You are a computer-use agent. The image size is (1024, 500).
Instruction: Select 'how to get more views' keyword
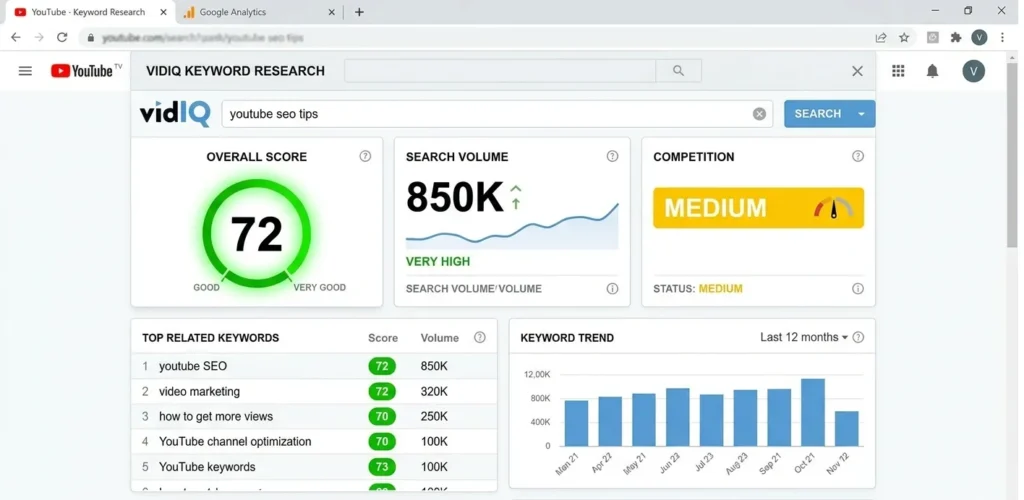coord(313,416)
